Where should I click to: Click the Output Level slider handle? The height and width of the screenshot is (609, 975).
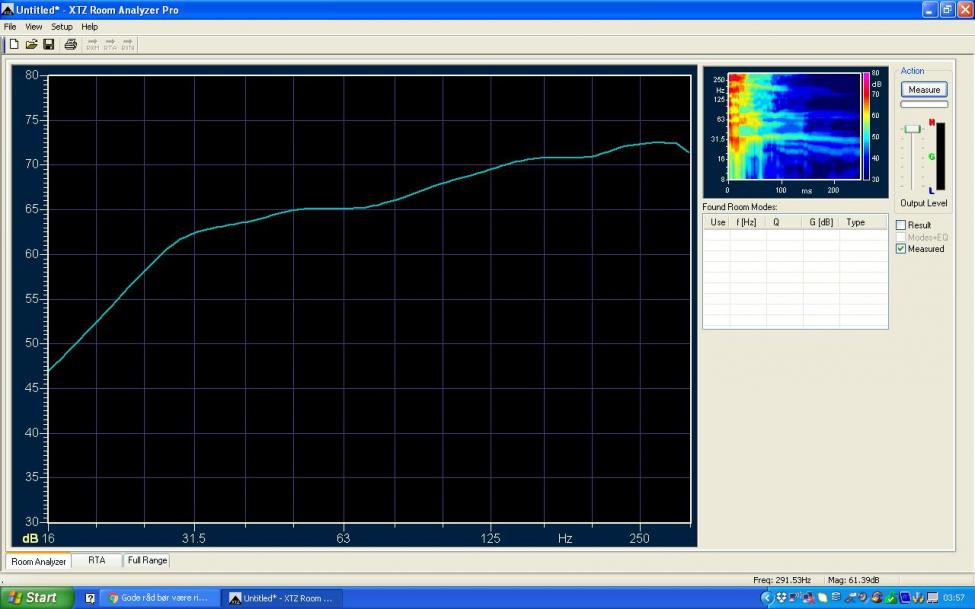coord(912,129)
